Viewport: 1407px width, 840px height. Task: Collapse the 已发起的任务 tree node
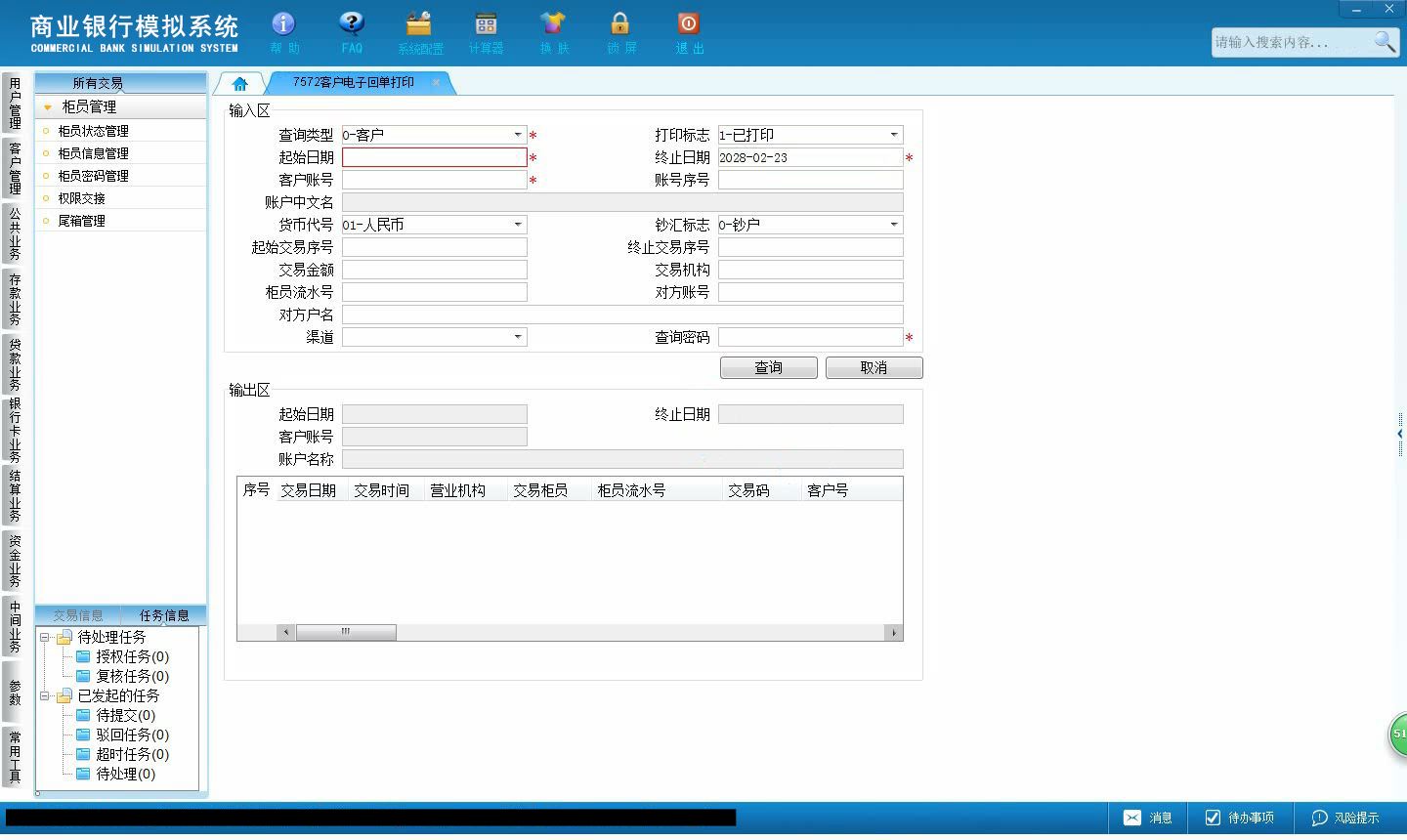pos(44,695)
